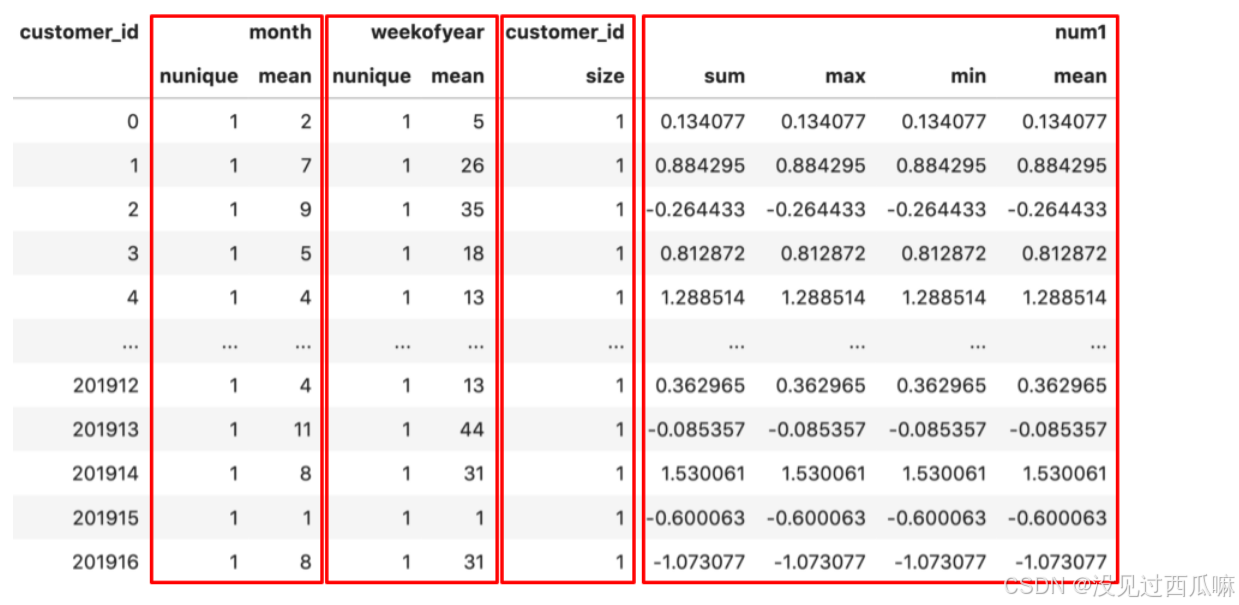This screenshot has width=1239, height=605.
Task: Click the "num1" top-level column header
Action: point(1081,32)
